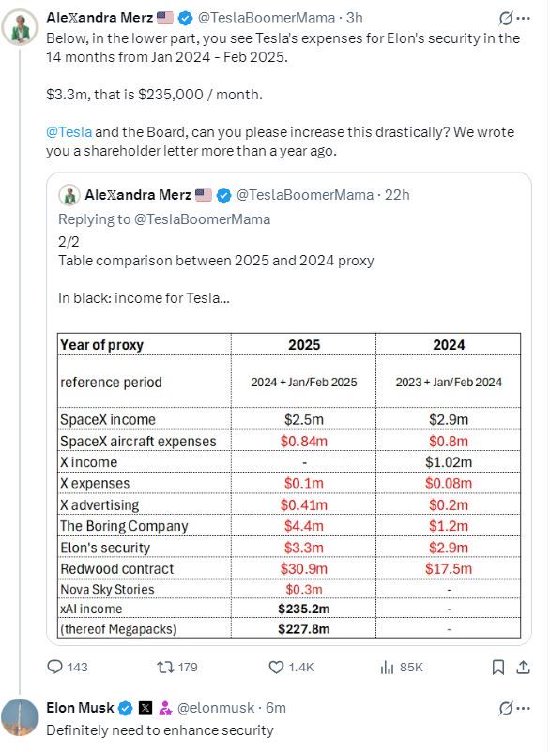Open the @elonmusk profile handle

[x=215, y=708]
